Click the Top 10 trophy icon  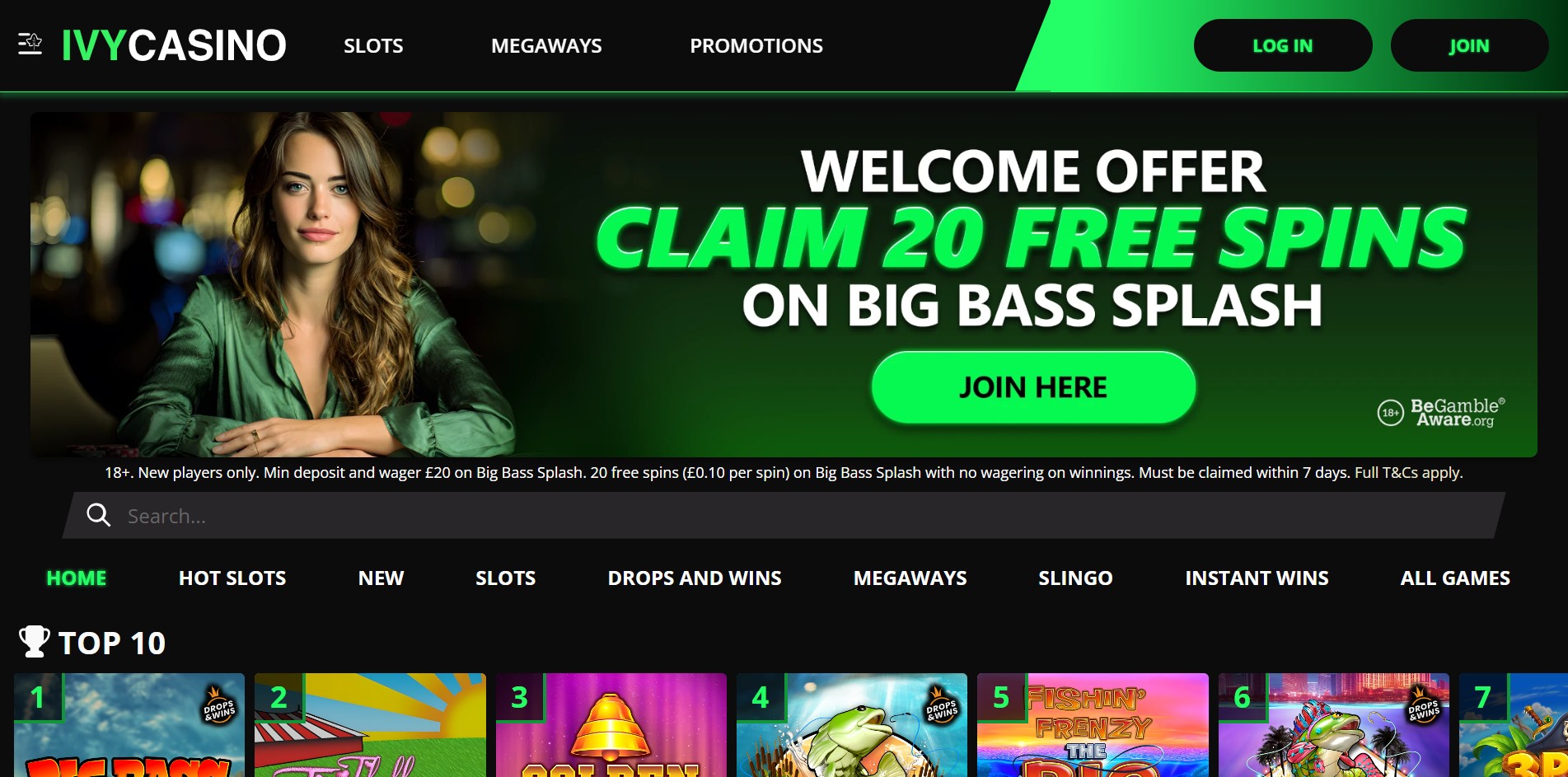pyautogui.click(x=34, y=642)
